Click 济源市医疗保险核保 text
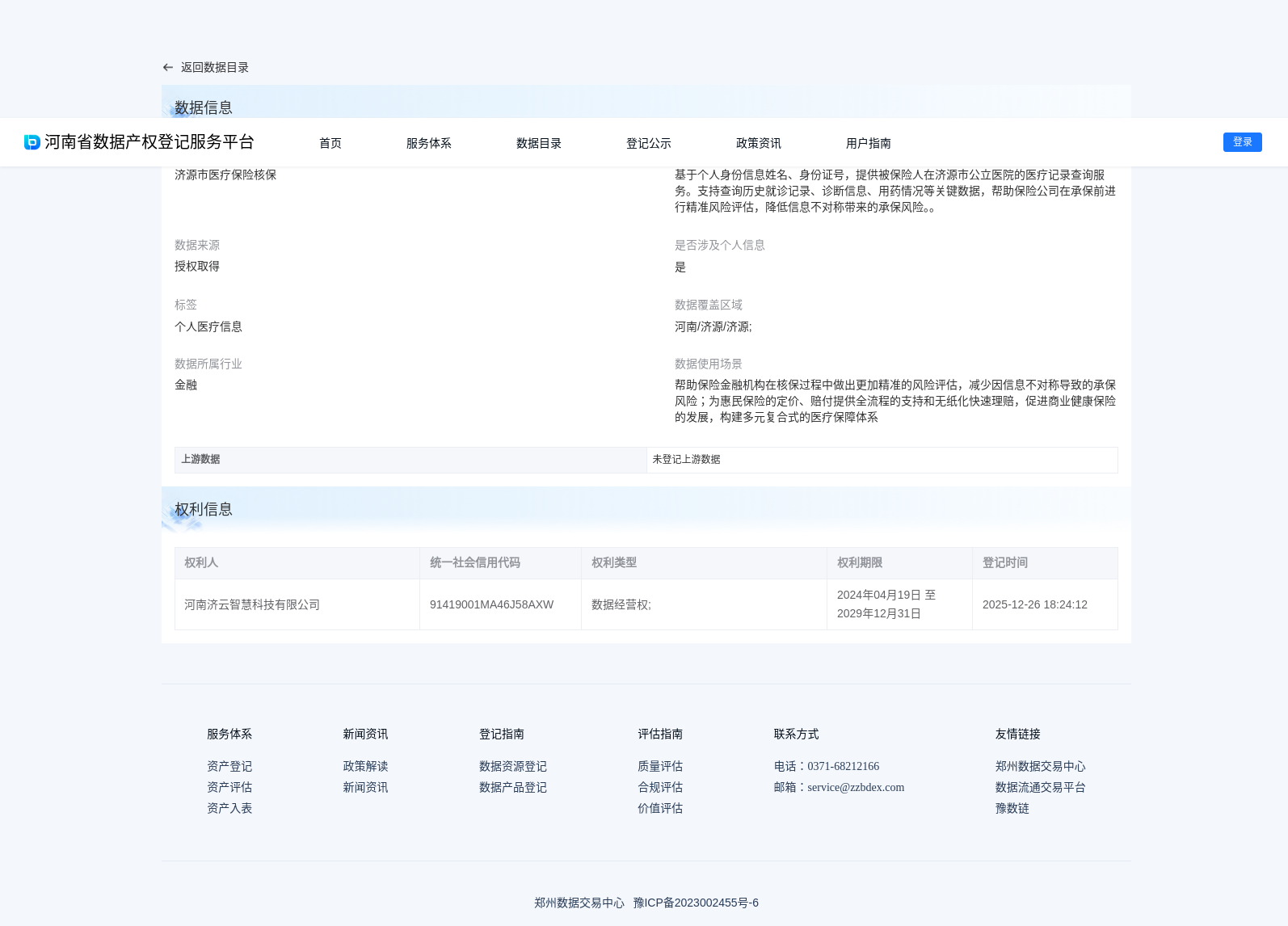1288x926 pixels. pyautogui.click(x=225, y=175)
